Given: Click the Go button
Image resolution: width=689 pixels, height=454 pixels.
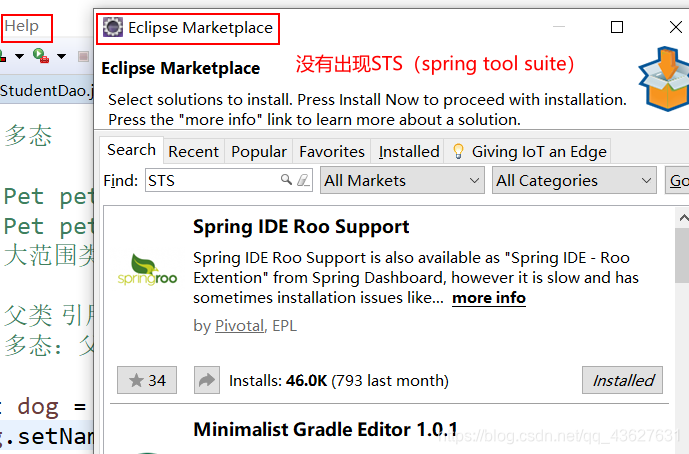Looking at the screenshot, I should [x=677, y=180].
